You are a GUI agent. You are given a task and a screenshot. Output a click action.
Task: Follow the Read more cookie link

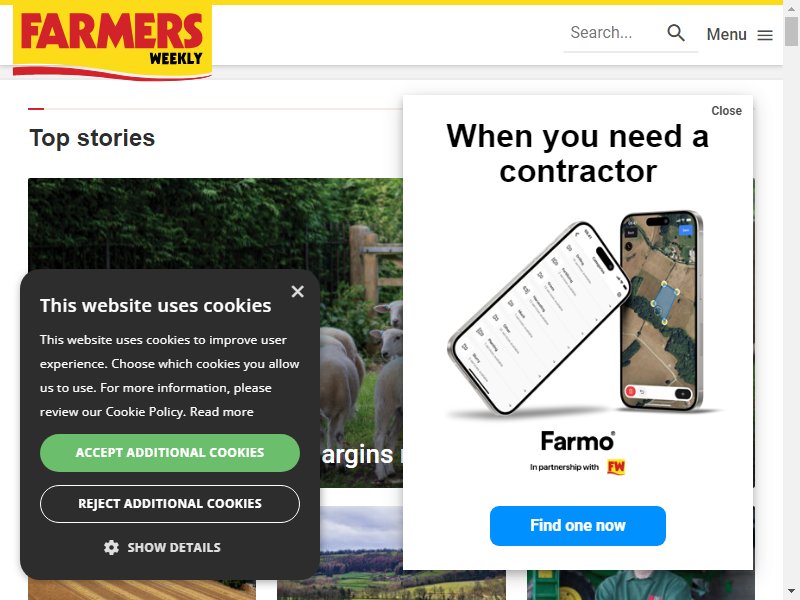[x=221, y=412]
